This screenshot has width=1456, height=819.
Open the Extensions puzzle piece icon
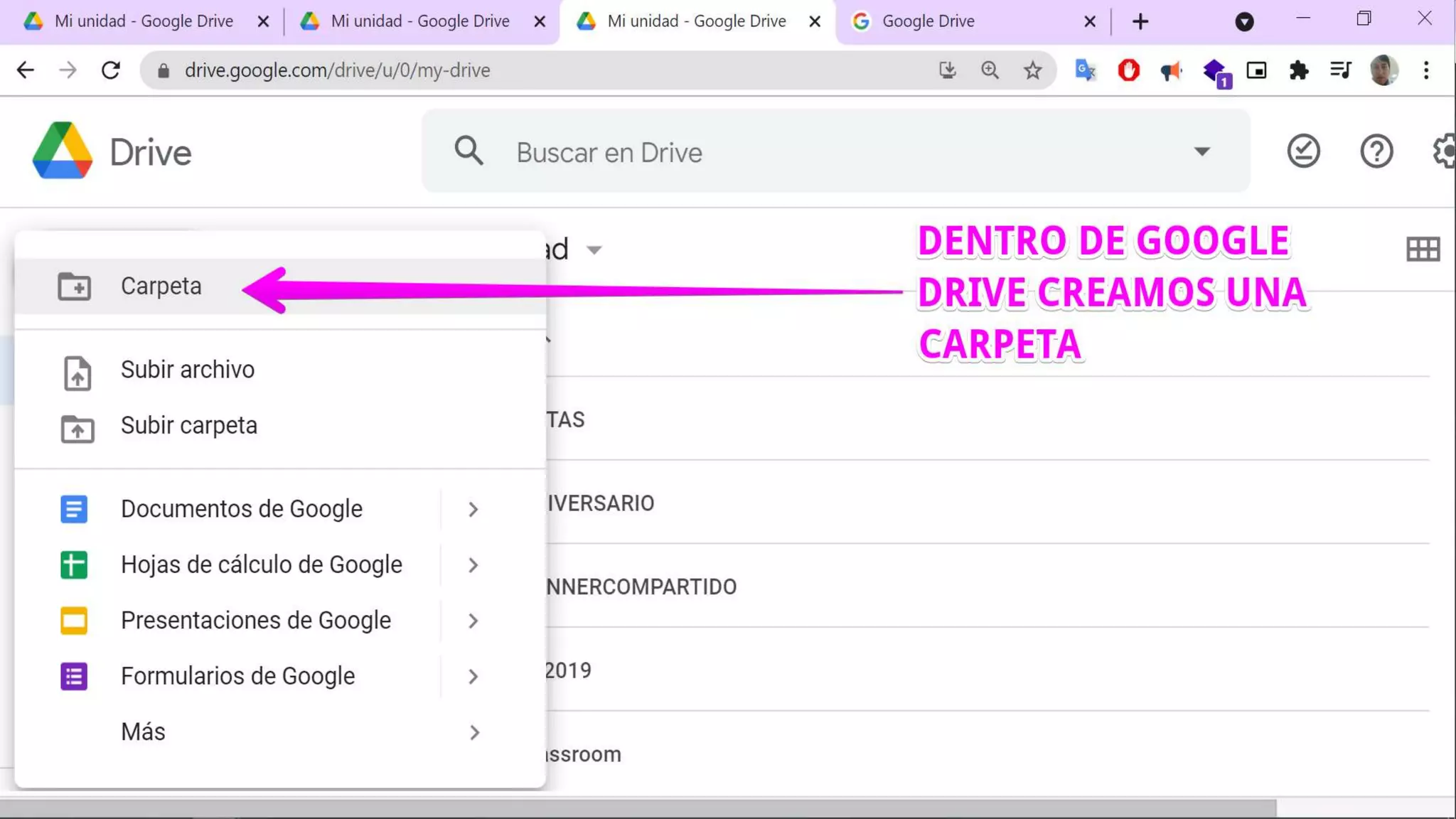[1299, 70]
